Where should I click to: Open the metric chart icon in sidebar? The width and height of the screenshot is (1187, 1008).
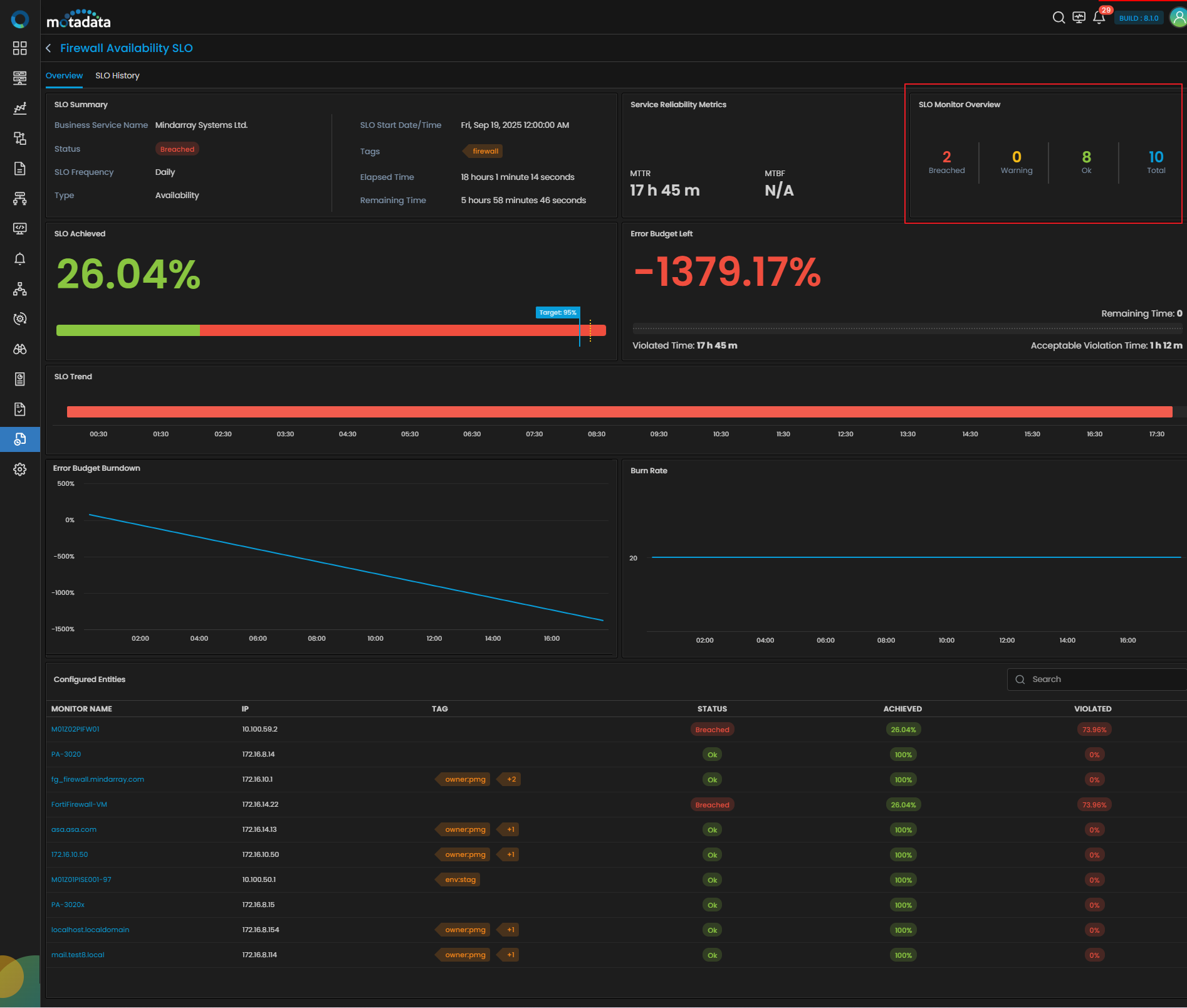pyautogui.click(x=20, y=108)
